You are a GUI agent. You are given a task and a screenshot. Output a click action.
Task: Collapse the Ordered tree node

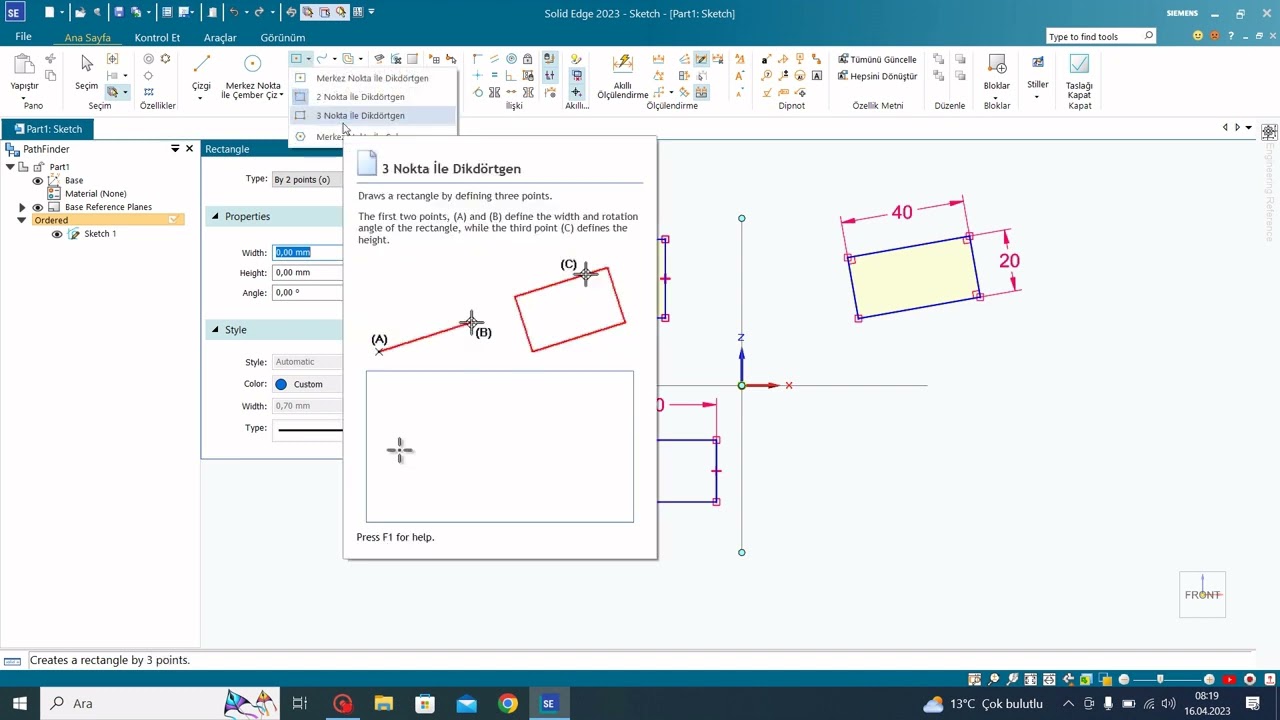tap(22, 220)
